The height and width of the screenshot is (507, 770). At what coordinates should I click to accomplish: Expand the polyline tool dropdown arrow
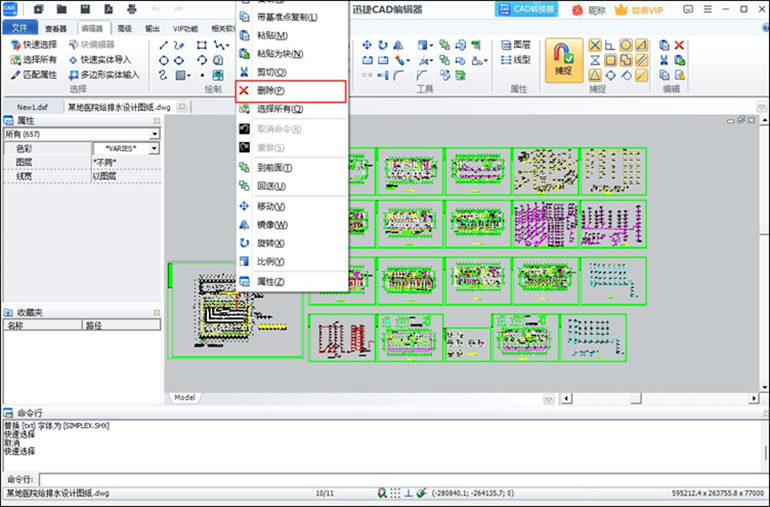(227, 46)
